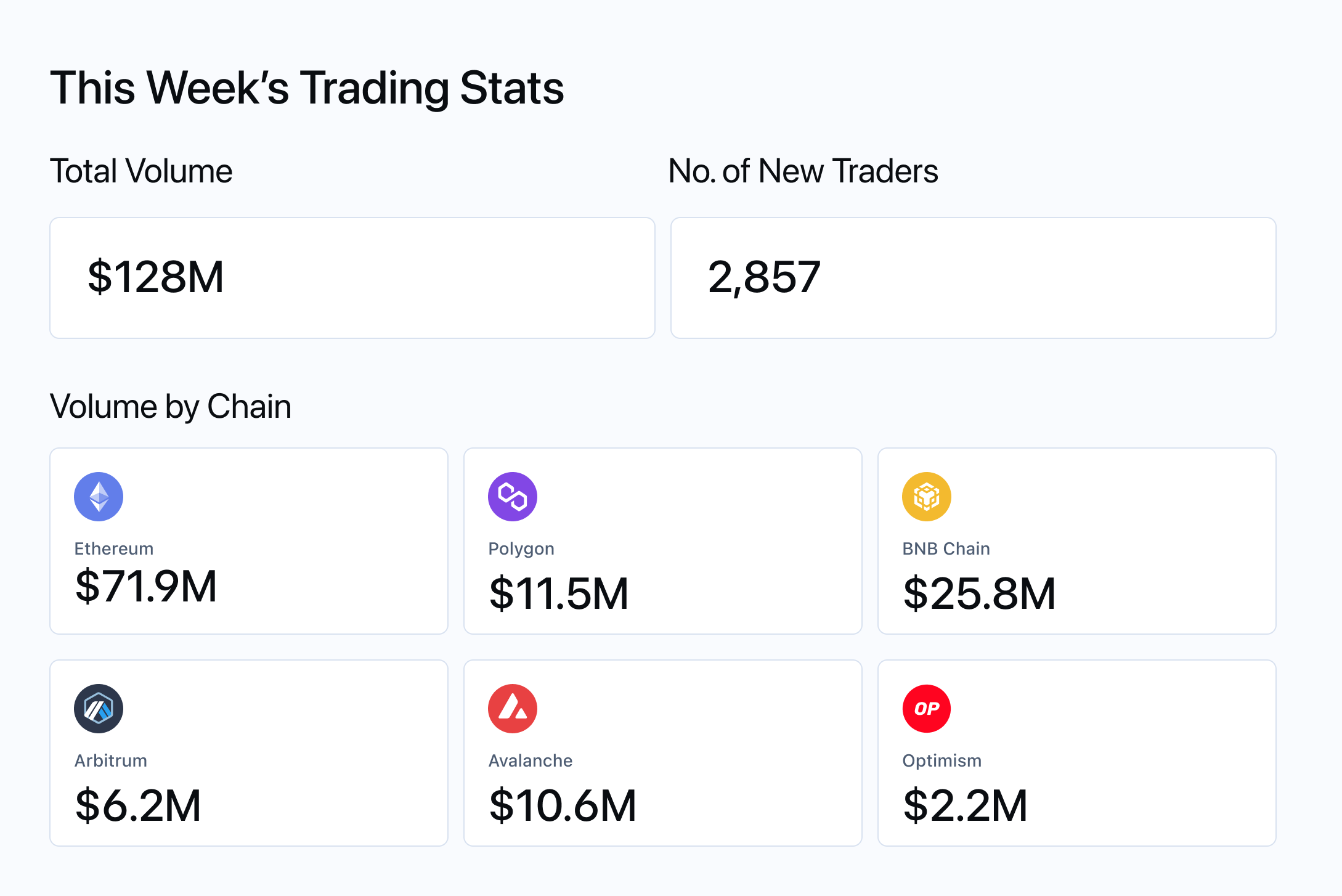
Task: Click the red Optimism OP icon
Action: tap(927, 709)
